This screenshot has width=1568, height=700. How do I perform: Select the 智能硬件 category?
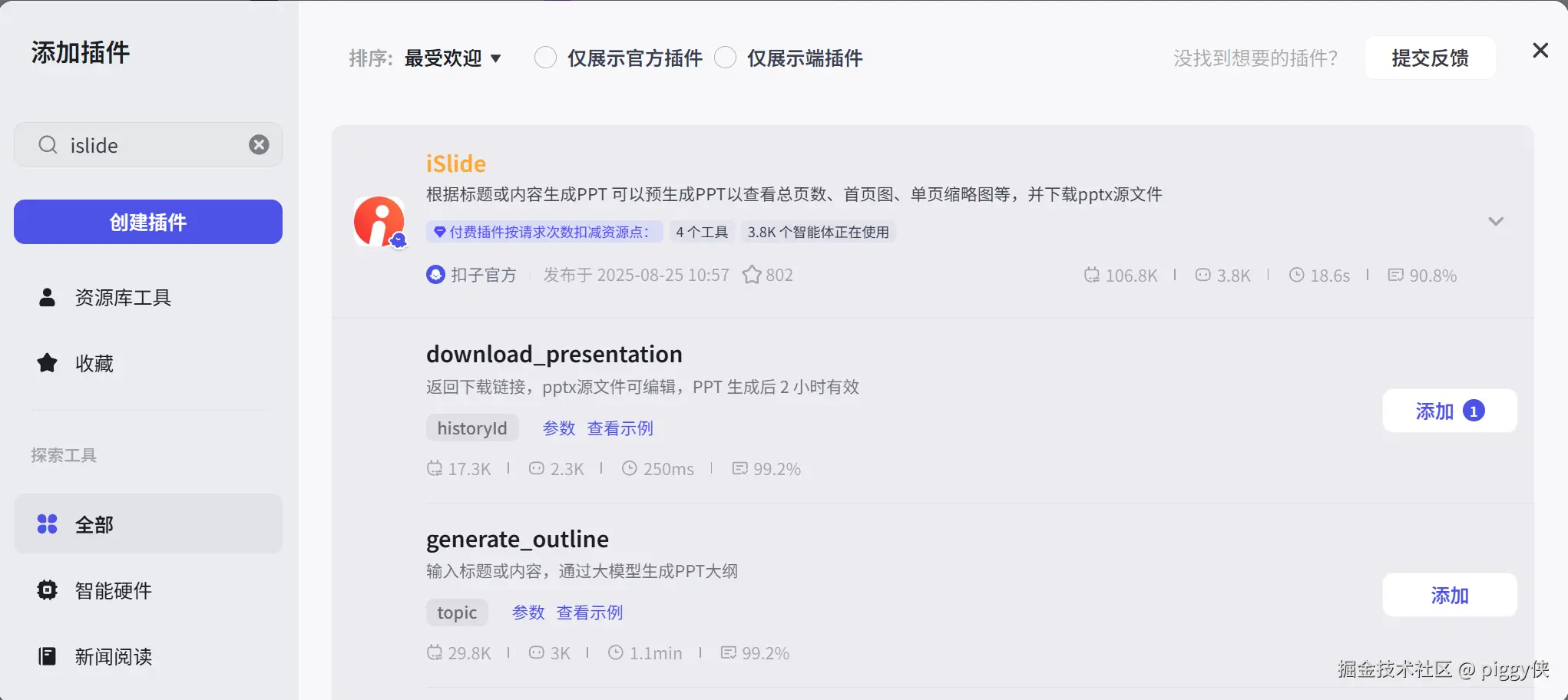[x=148, y=590]
